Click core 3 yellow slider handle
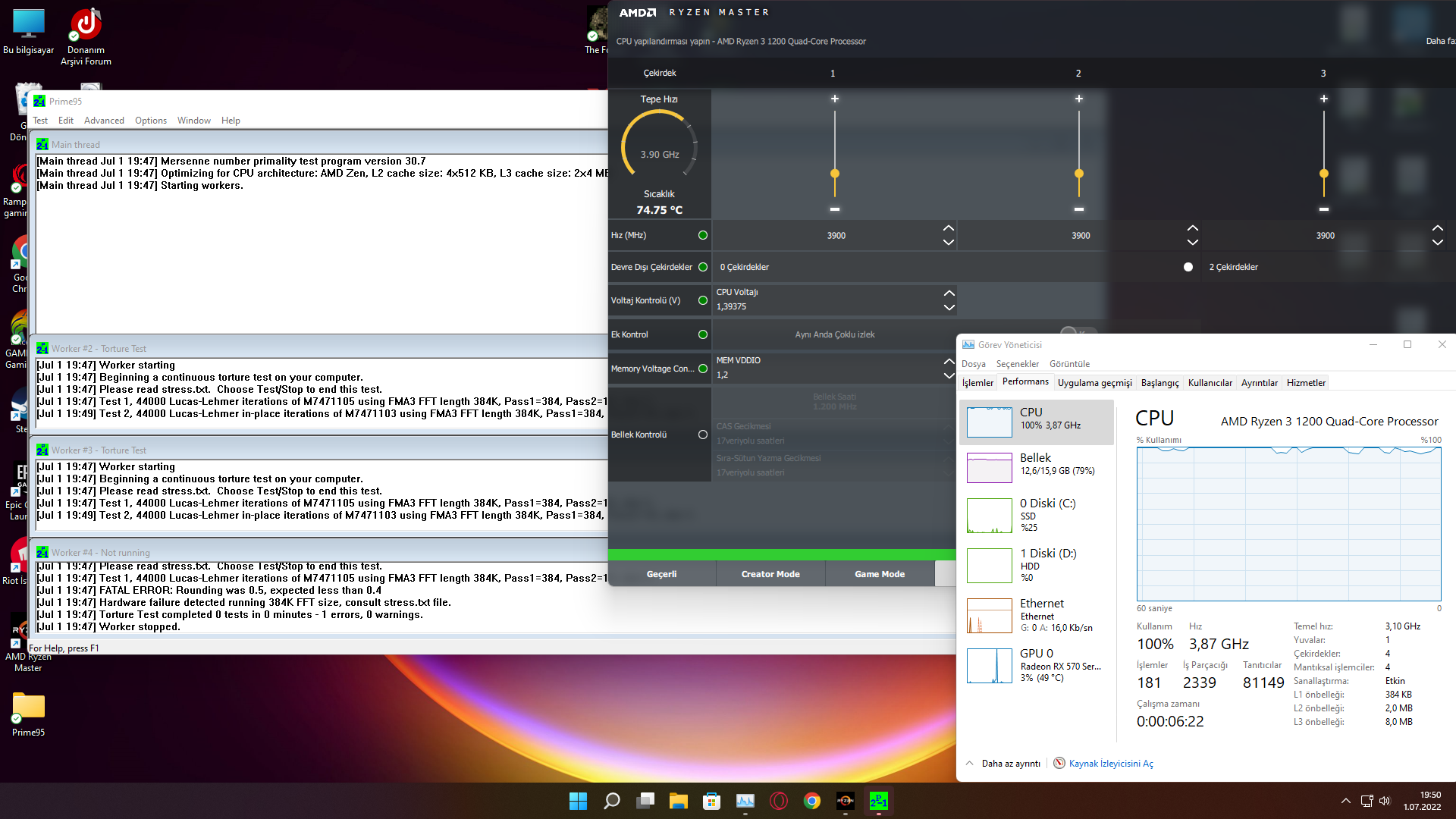 click(1324, 174)
